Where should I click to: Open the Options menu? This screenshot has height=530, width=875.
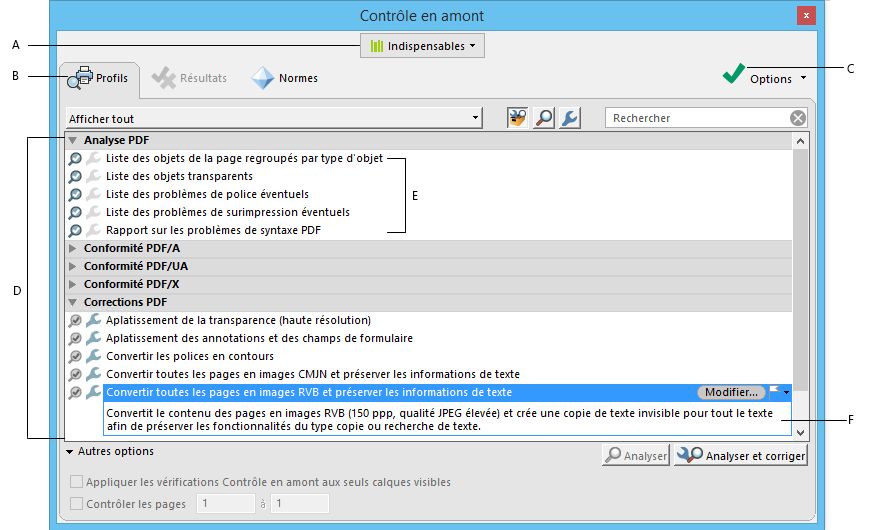pyautogui.click(x=766, y=75)
